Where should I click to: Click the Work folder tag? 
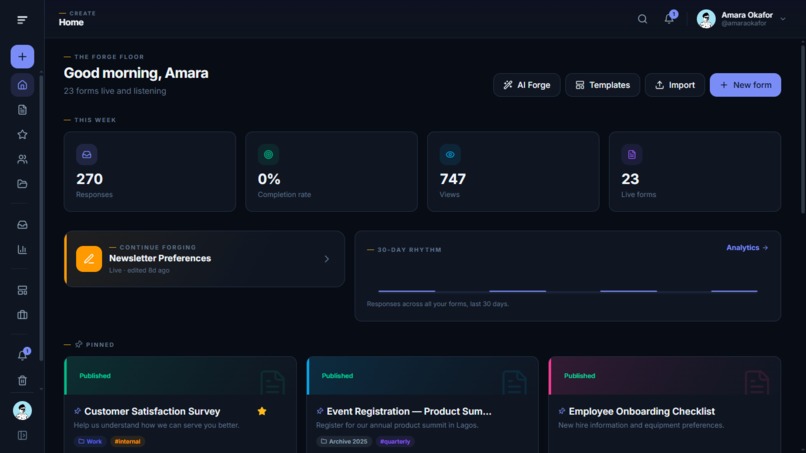[90, 441]
